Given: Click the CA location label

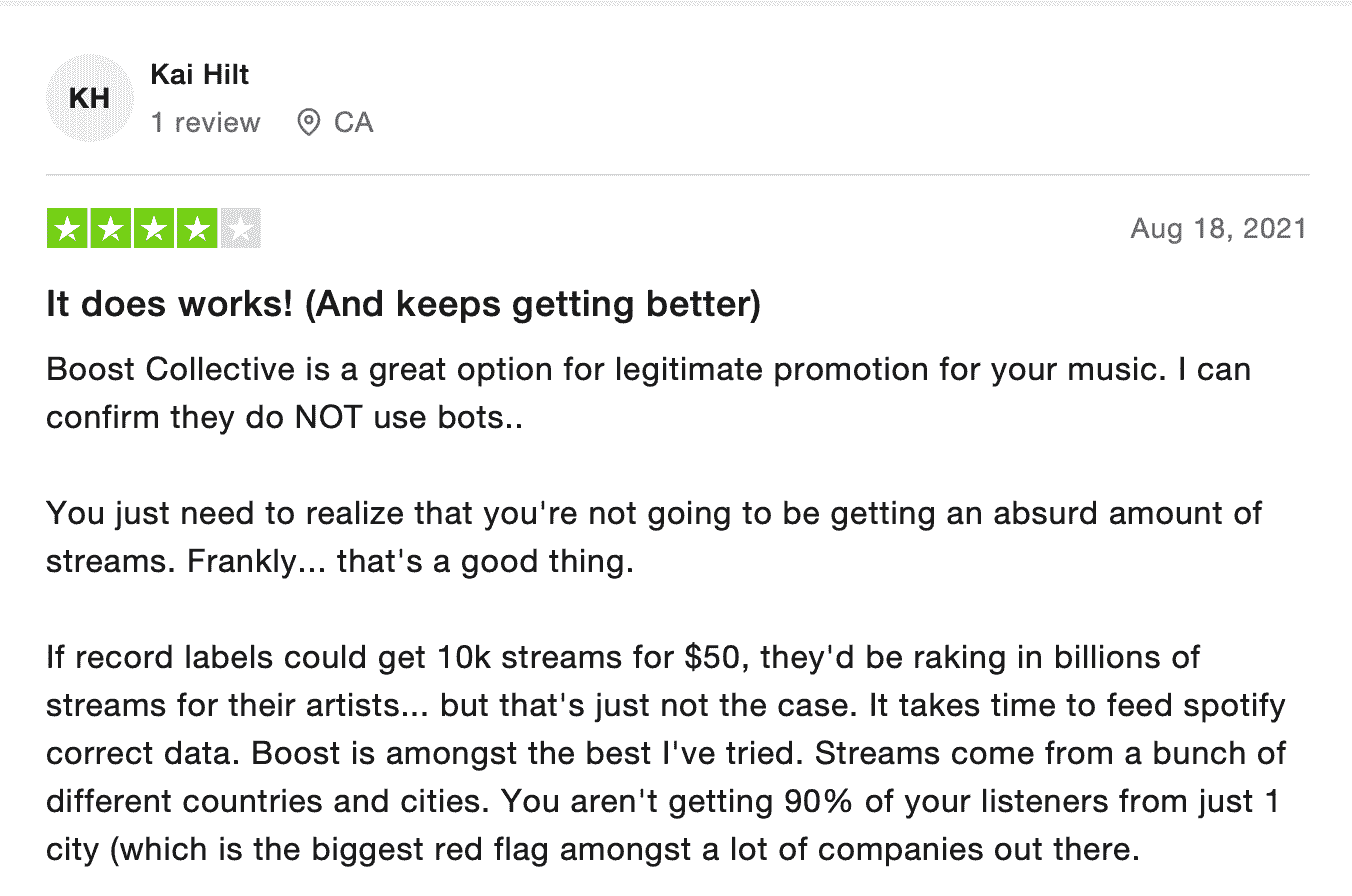Looking at the screenshot, I should 353,123.
